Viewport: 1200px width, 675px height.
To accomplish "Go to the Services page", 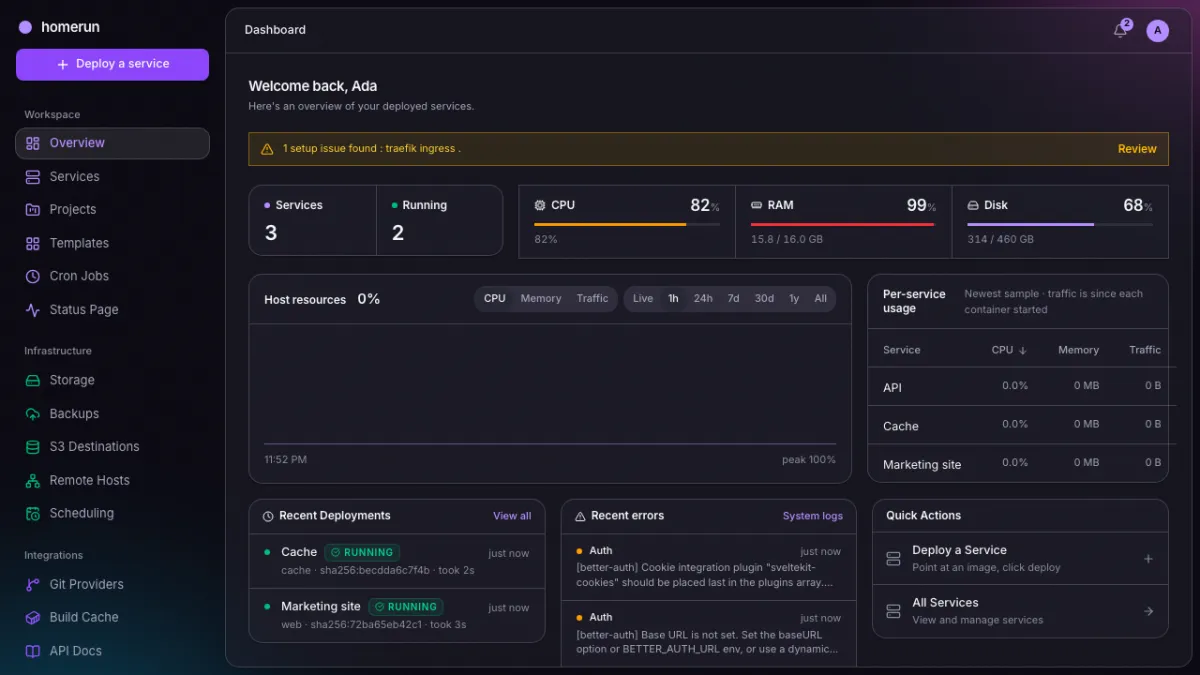I will coord(112,177).
